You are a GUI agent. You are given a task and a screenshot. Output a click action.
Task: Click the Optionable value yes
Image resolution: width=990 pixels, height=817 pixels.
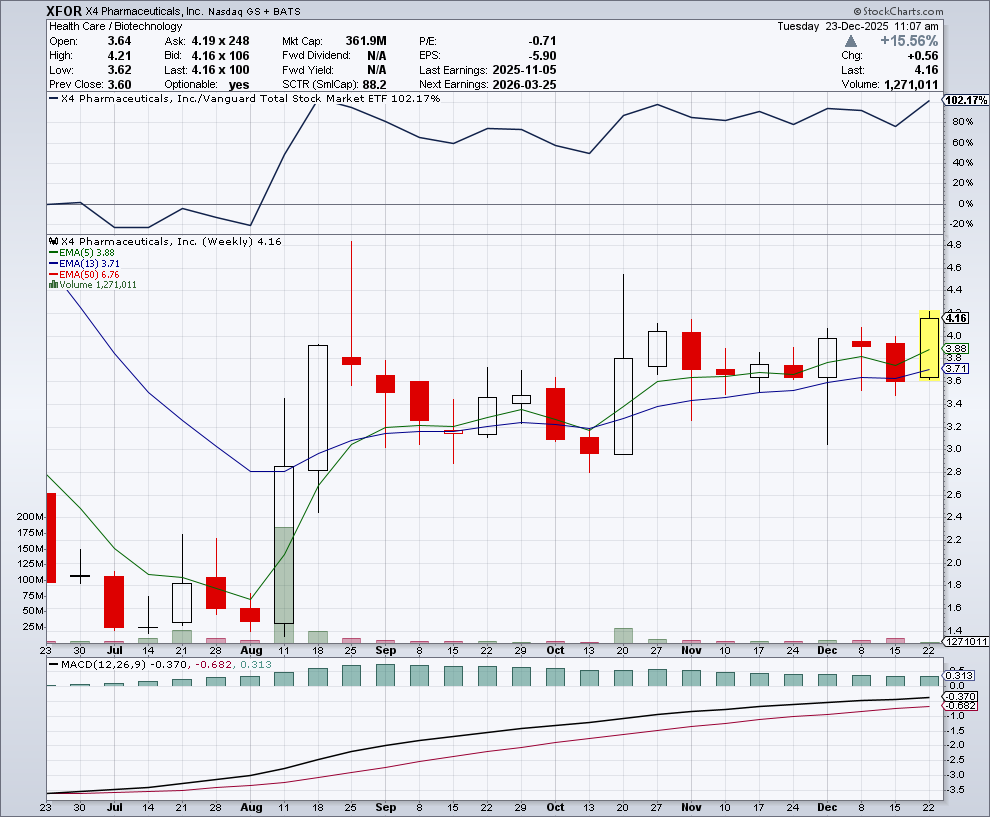(239, 85)
